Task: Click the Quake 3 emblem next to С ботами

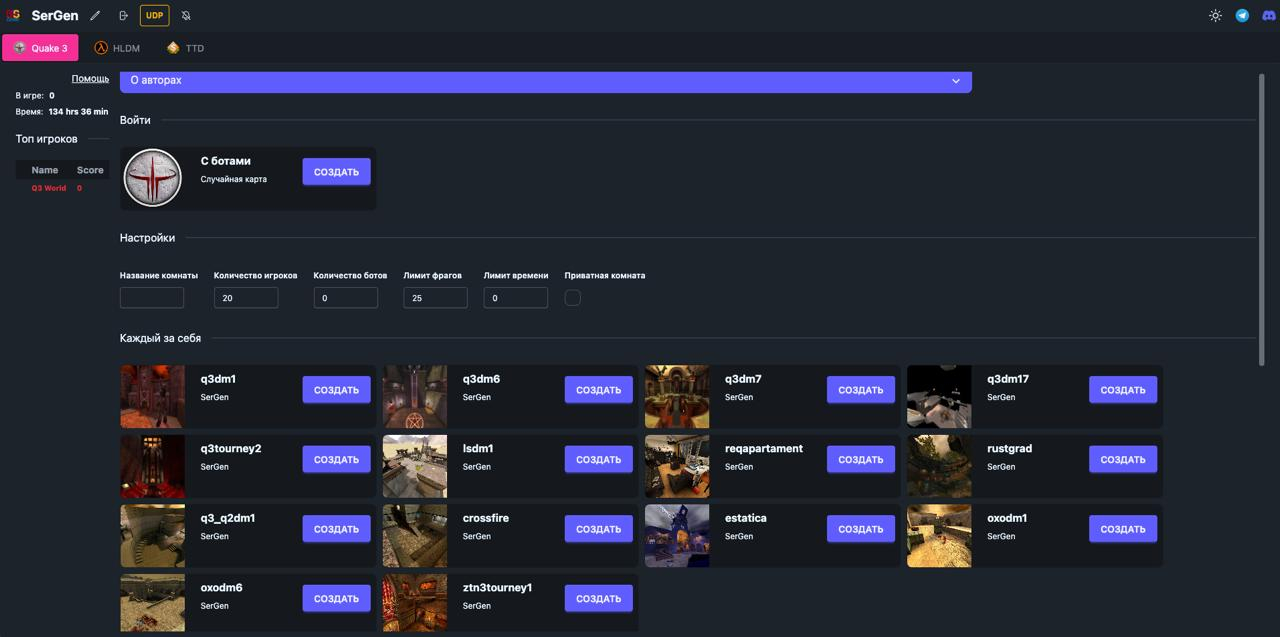Action: tap(153, 178)
